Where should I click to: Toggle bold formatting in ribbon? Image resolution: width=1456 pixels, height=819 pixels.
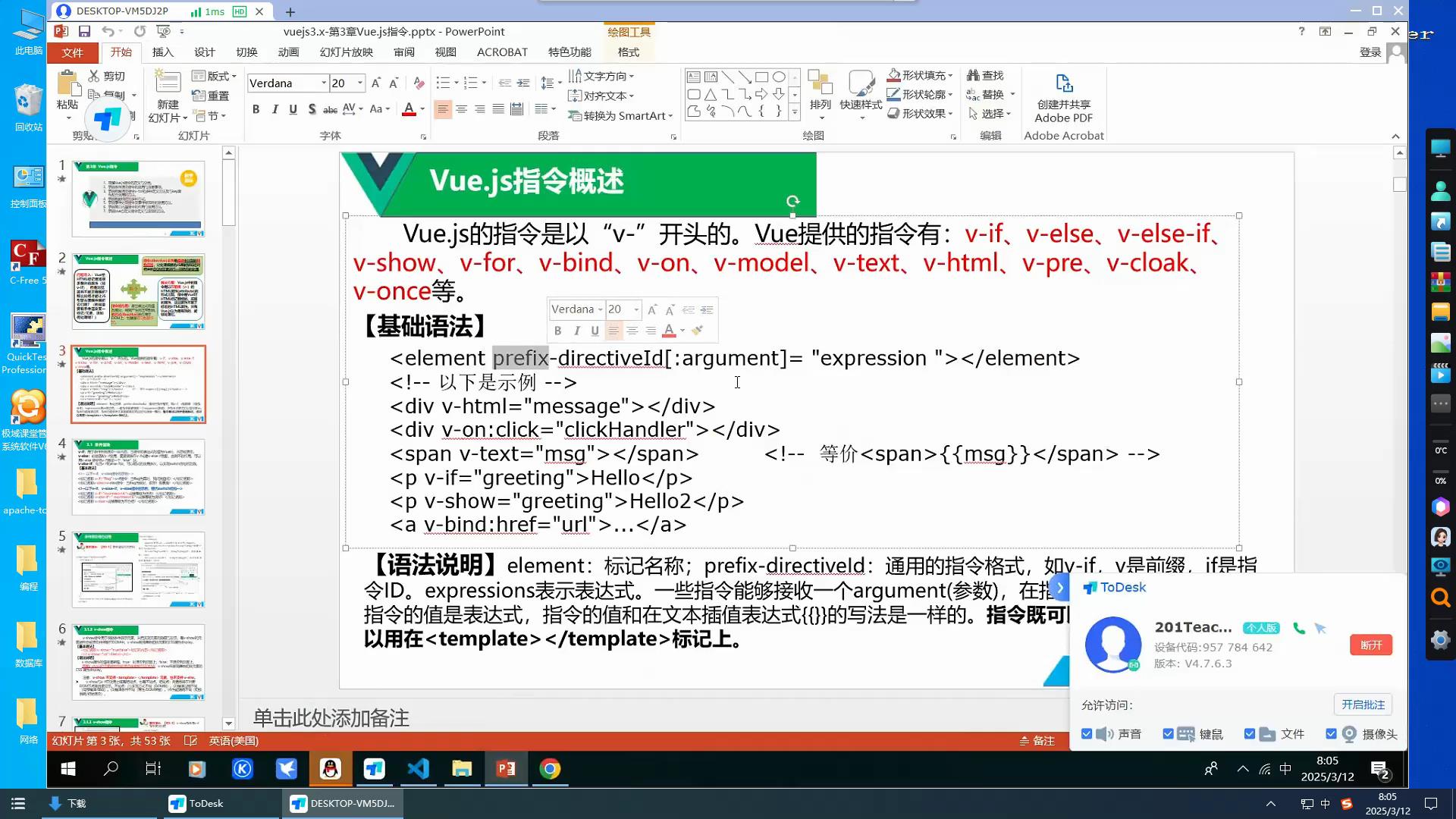click(x=256, y=109)
